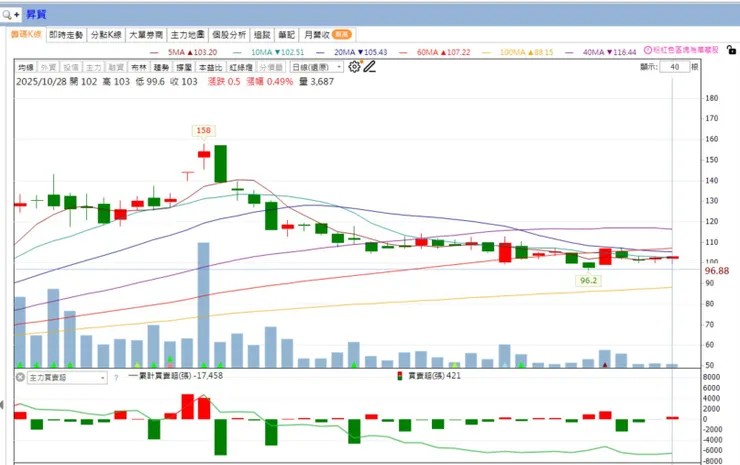Image resolution: width=740 pixels, height=465 pixels.
Task: Click the 量 3,687 volume value
Action: (x=317, y=82)
